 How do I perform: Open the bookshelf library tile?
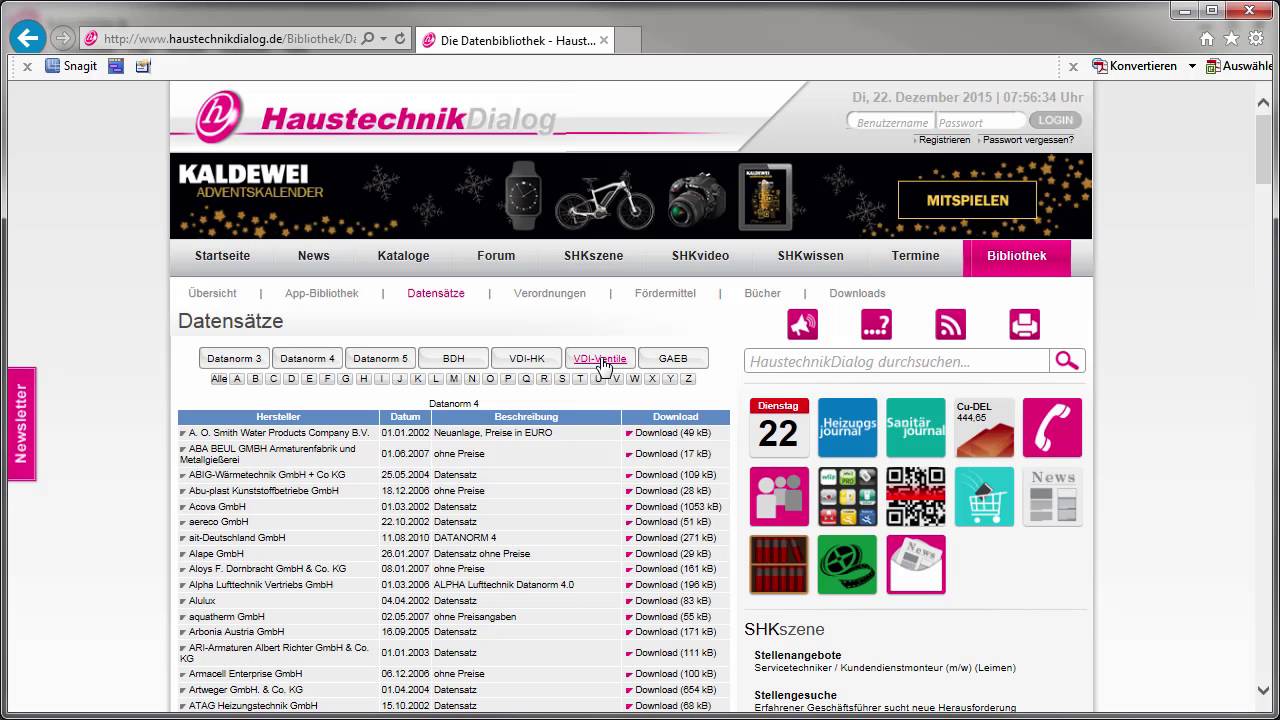(x=779, y=564)
